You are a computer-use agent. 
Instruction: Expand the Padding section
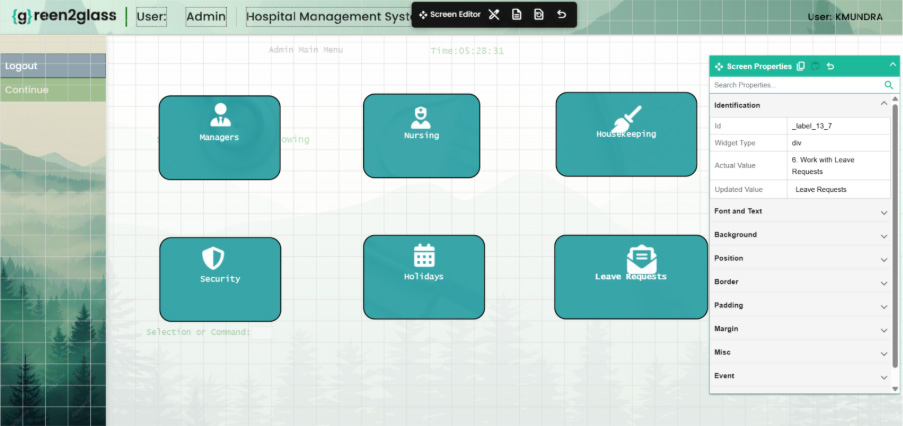click(x=884, y=307)
